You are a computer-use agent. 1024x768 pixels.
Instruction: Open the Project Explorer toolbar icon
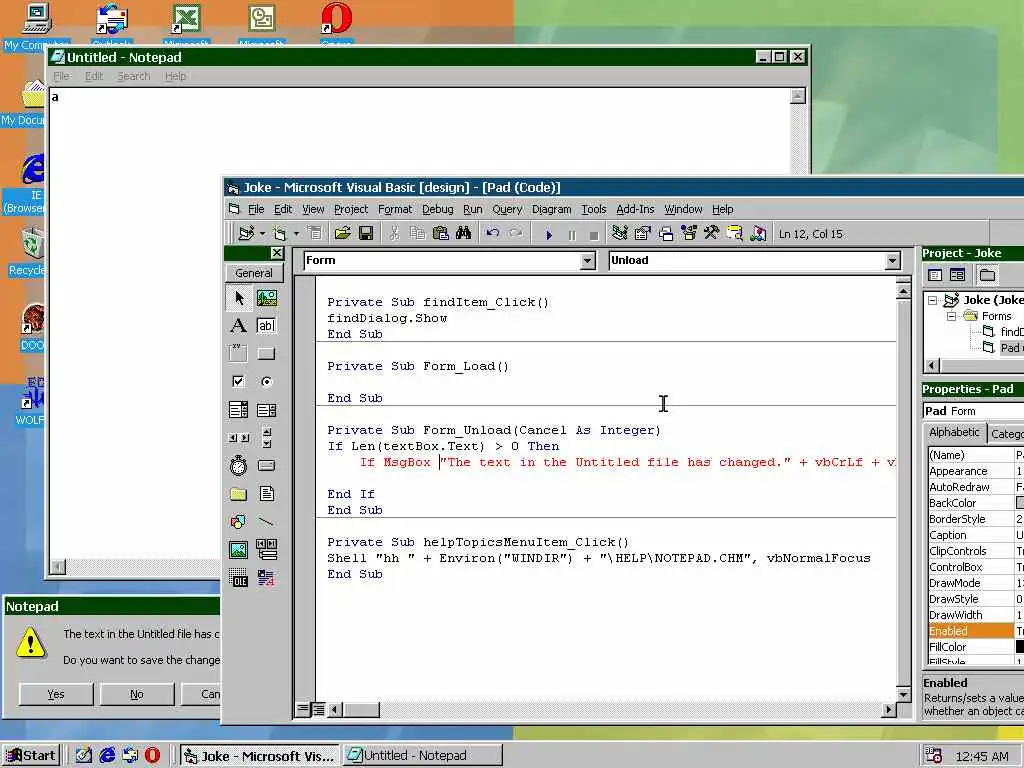[619, 233]
